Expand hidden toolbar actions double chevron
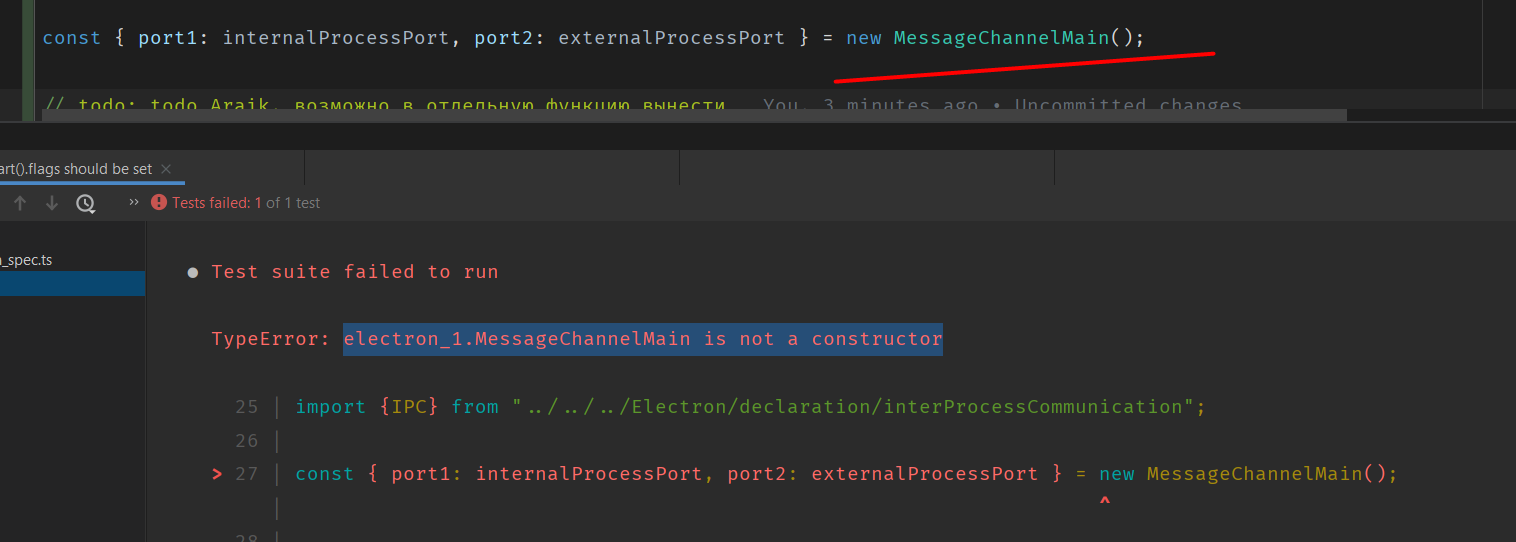Image resolution: width=1516 pixels, height=542 pixels. click(x=134, y=203)
